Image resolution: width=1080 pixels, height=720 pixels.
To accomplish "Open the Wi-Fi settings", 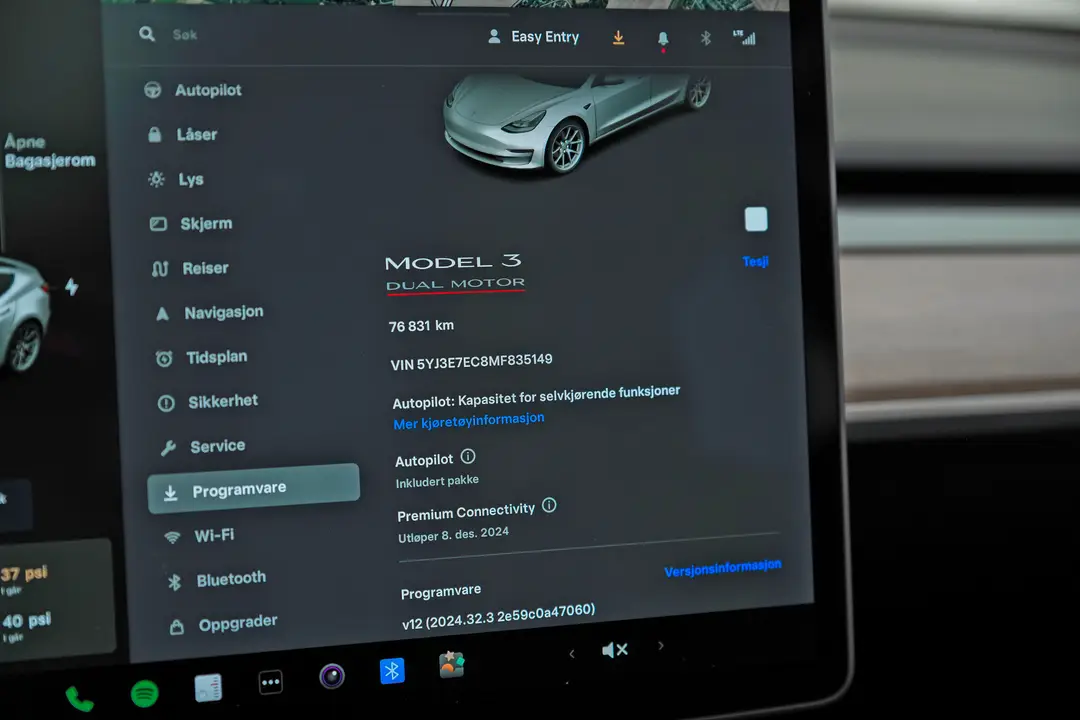I will coord(199,535).
